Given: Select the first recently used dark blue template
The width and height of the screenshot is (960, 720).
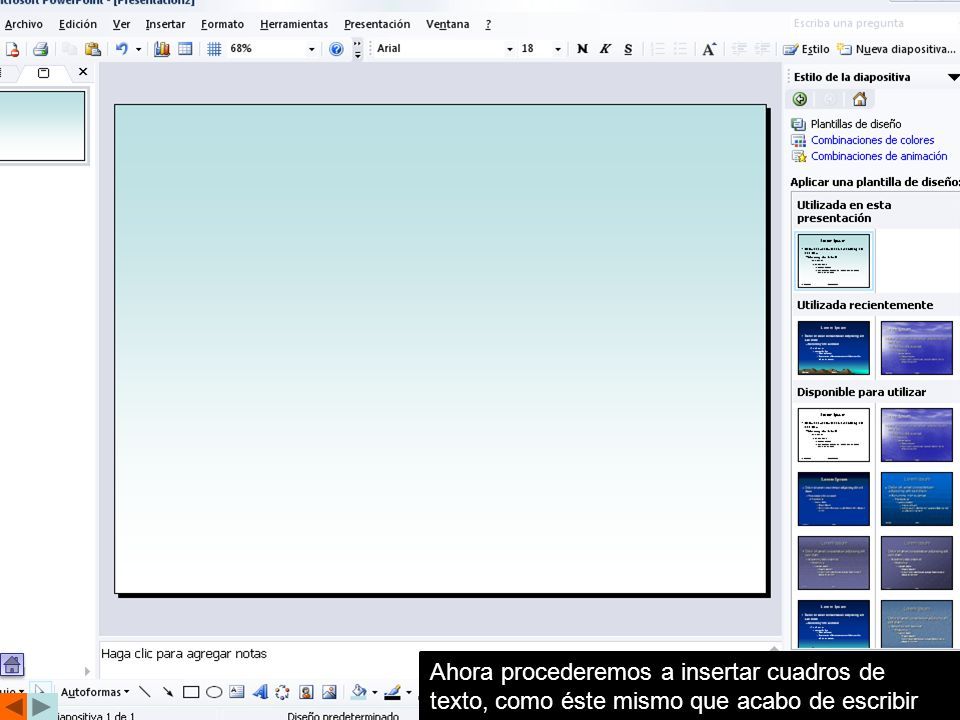Looking at the screenshot, I should tap(834, 348).
